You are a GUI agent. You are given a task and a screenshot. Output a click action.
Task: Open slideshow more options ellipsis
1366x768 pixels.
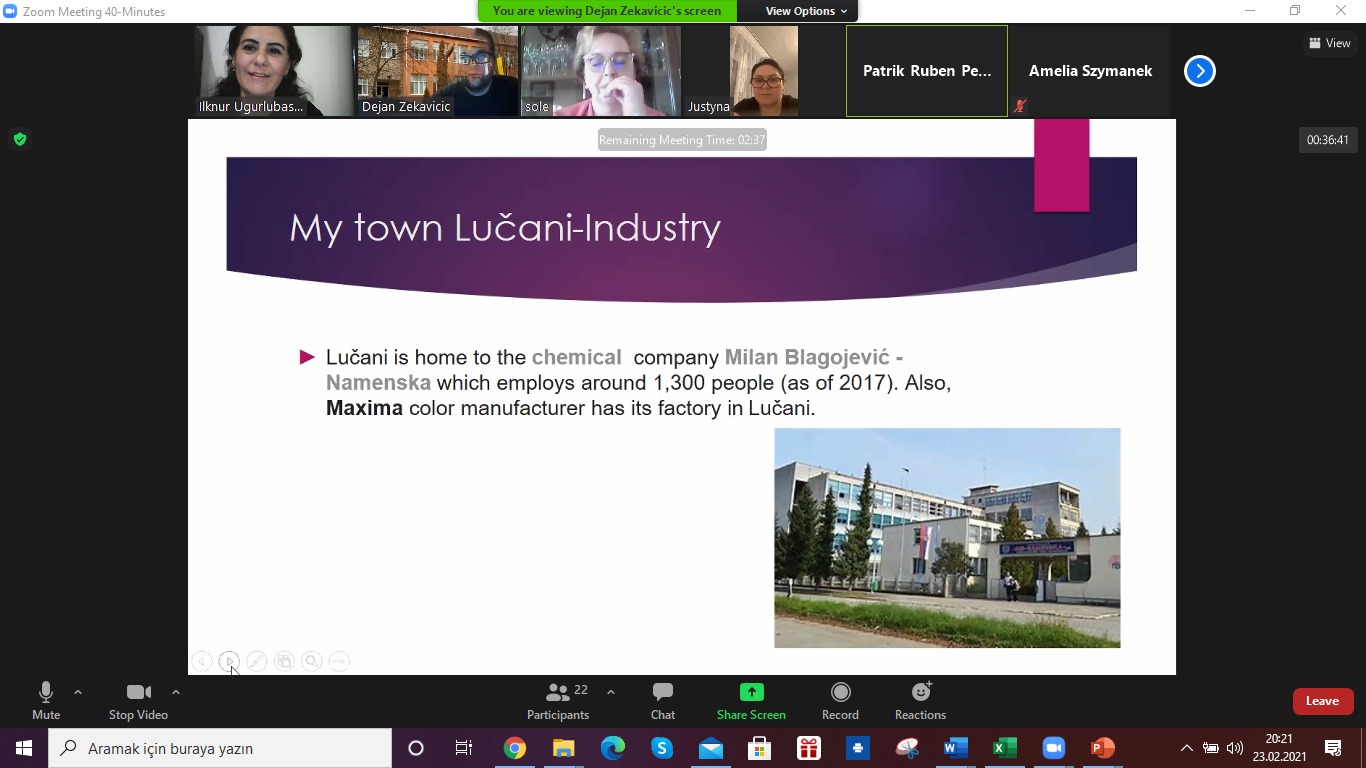[x=339, y=661]
